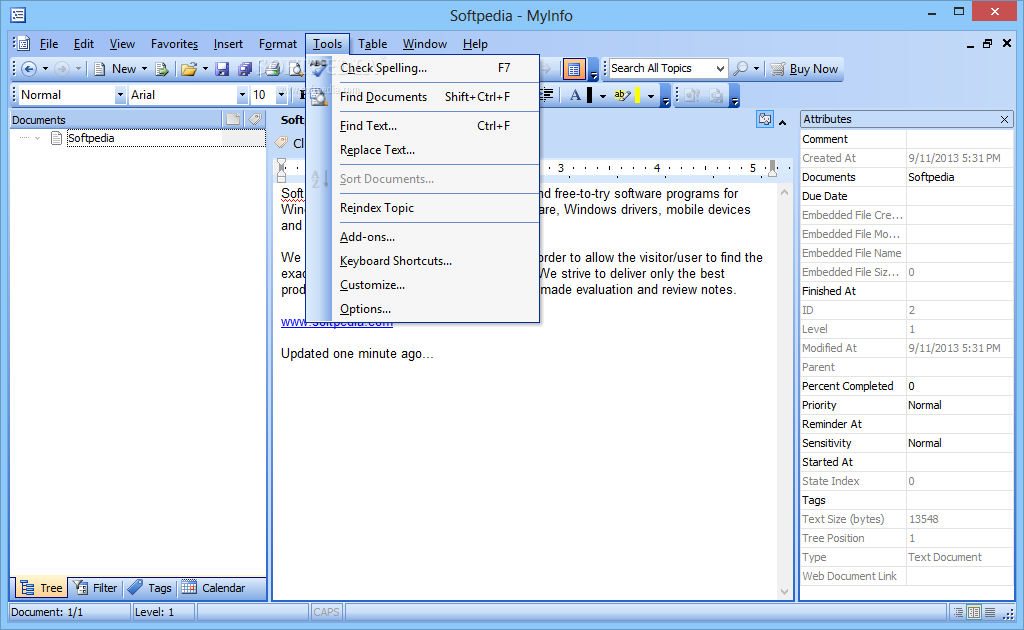Click the black font color swatch

point(590,95)
